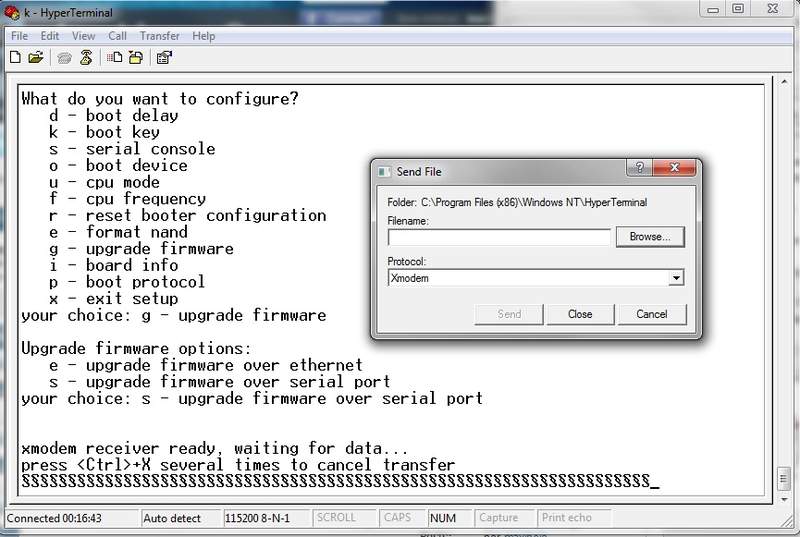Click the 'i - board info' line
The height and width of the screenshot is (537, 800).
point(113,266)
